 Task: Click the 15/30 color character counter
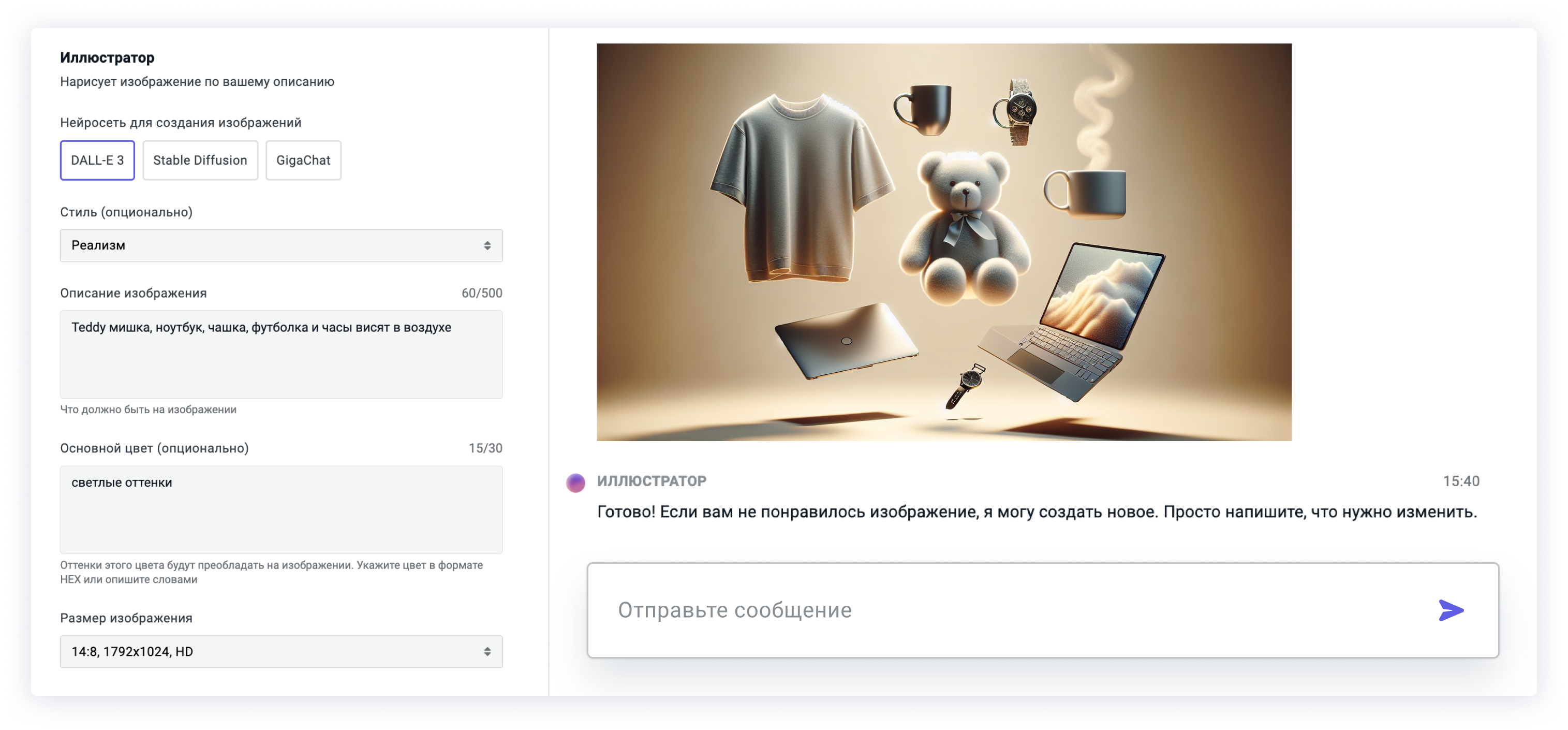click(485, 448)
